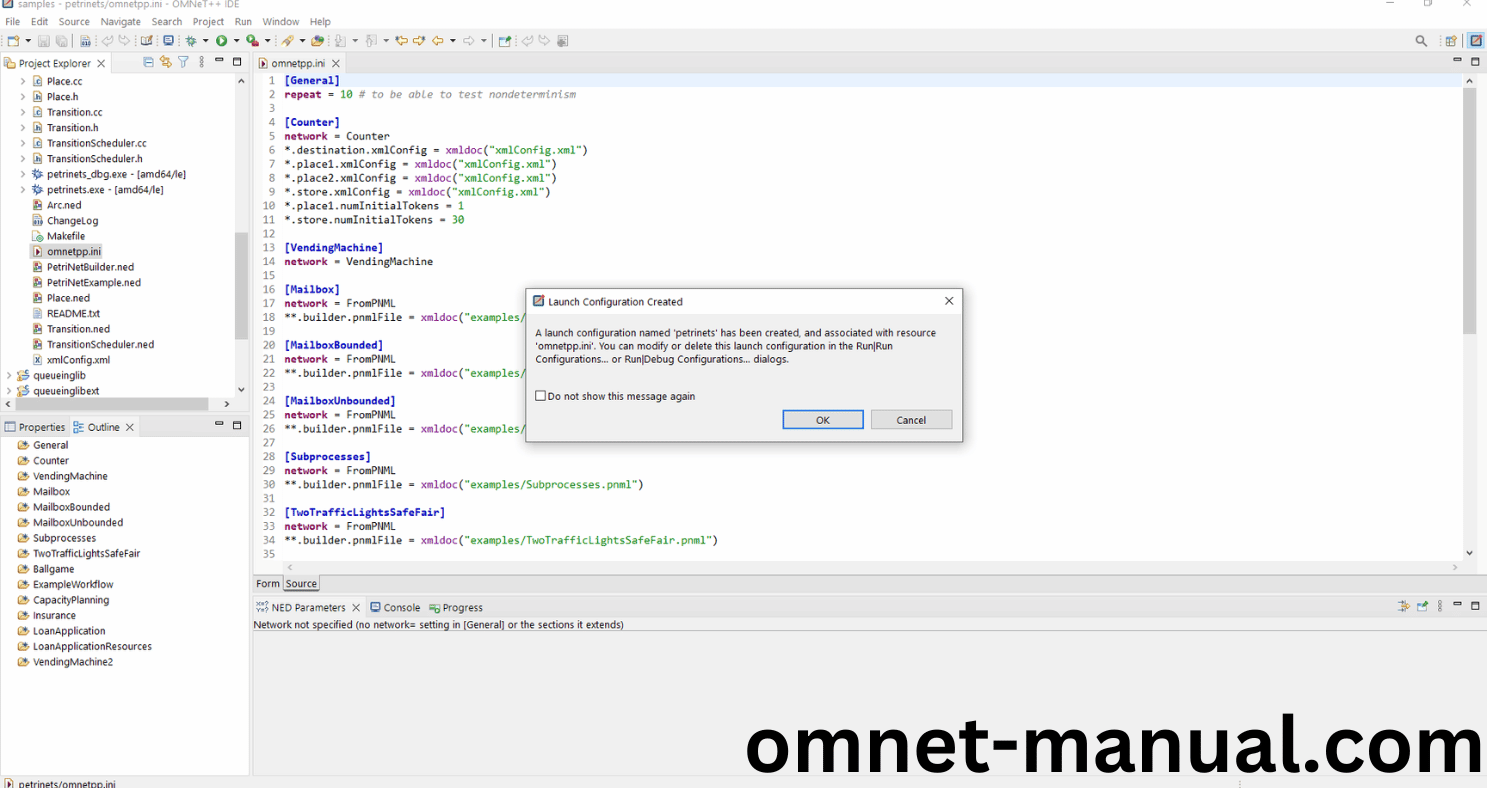Open the dropdown arrow beside the Debug icon
Screen dimensions: 1487x788
205,41
